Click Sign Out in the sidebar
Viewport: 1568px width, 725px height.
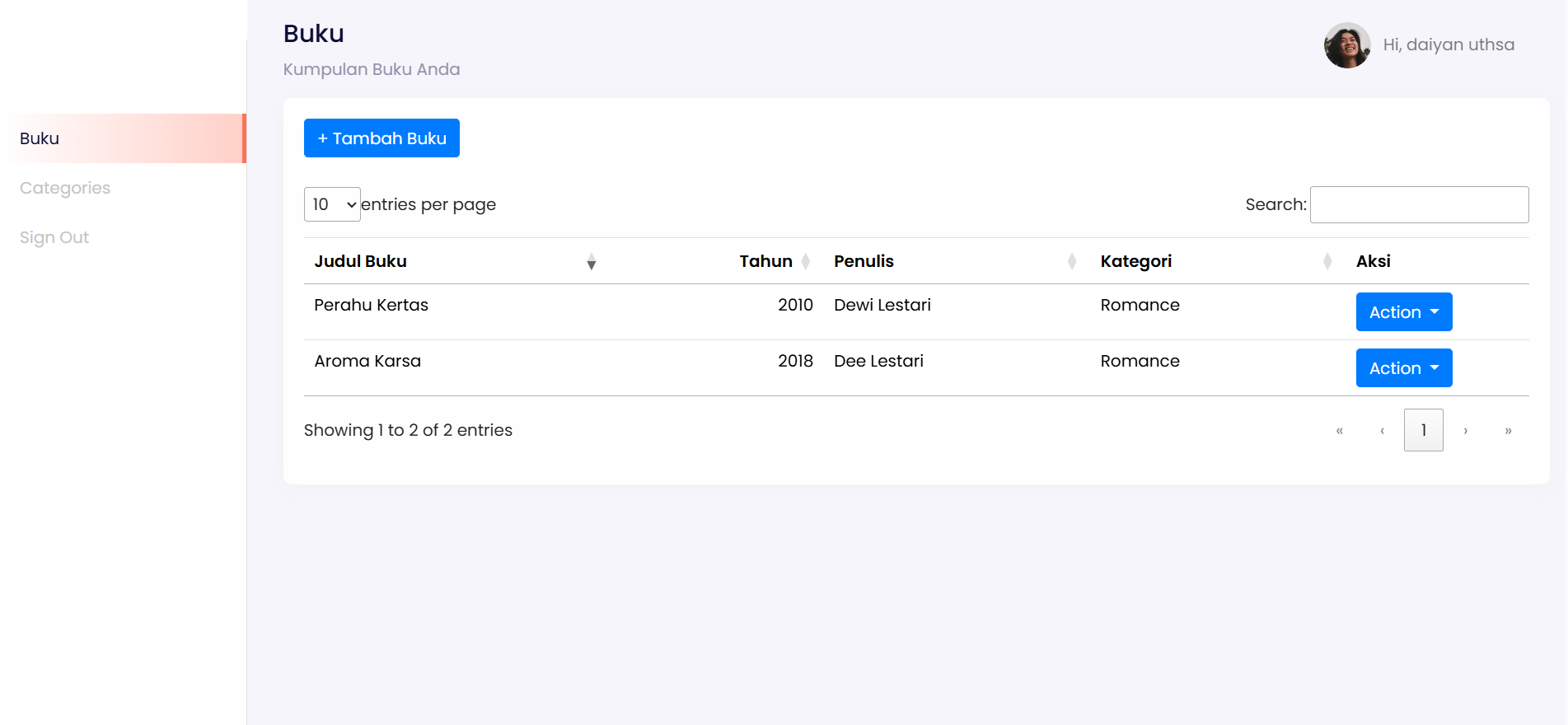54,237
